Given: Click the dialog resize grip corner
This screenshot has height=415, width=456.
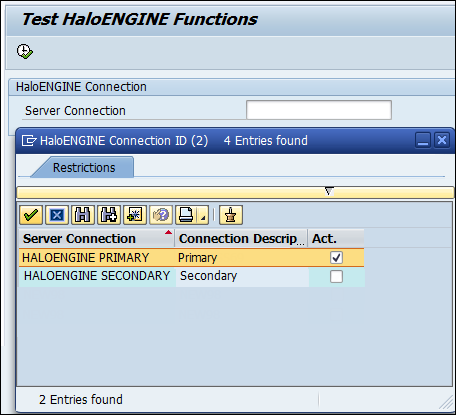Looking at the screenshot, I should tap(446, 402).
